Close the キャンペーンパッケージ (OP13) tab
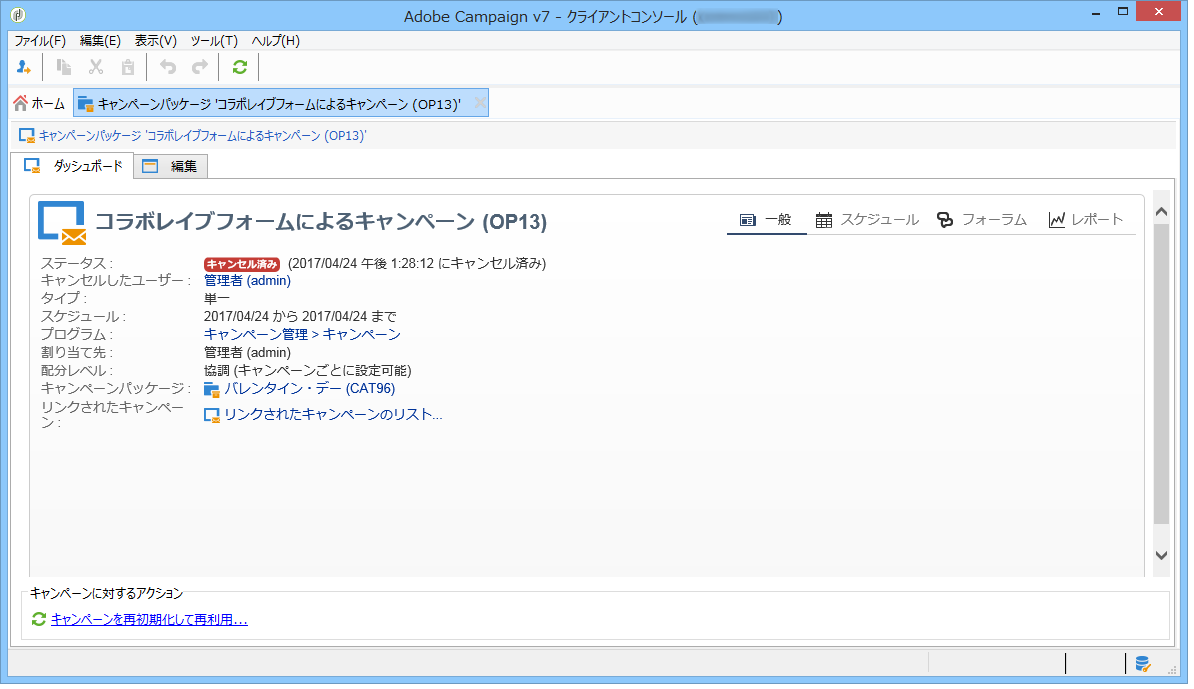This screenshot has width=1194, height=689. [480, 103]
